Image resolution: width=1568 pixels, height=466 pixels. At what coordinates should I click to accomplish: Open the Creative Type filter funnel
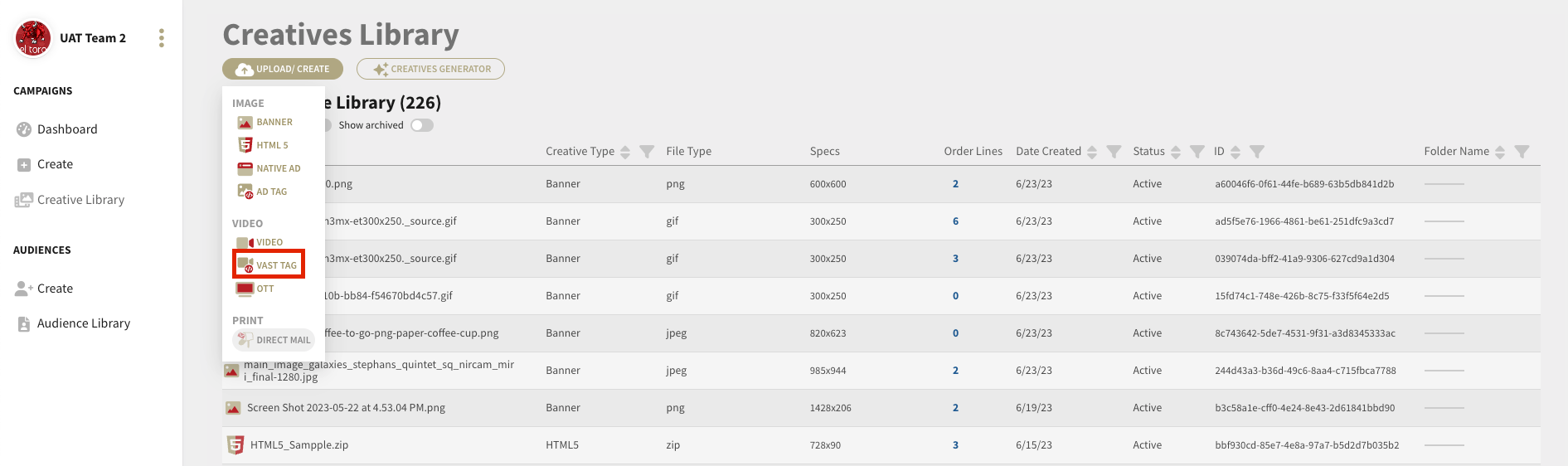coord(647,152)
